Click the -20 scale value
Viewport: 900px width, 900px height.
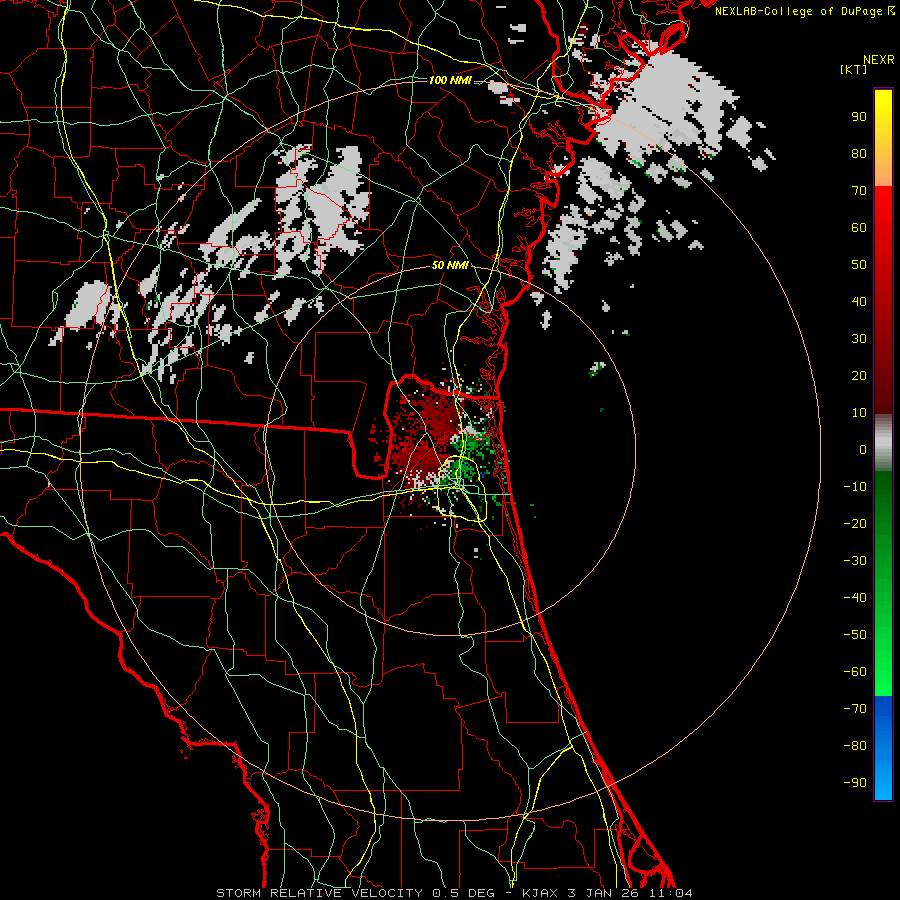[x=855, y=524]
